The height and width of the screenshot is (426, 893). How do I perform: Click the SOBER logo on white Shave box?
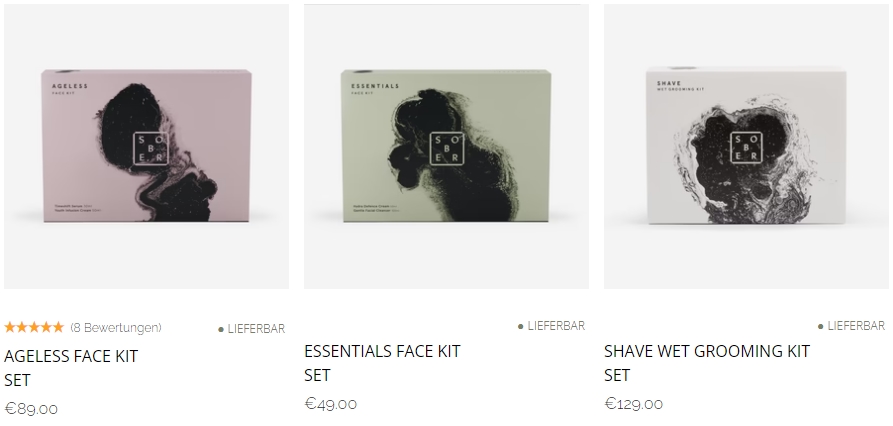746,148
